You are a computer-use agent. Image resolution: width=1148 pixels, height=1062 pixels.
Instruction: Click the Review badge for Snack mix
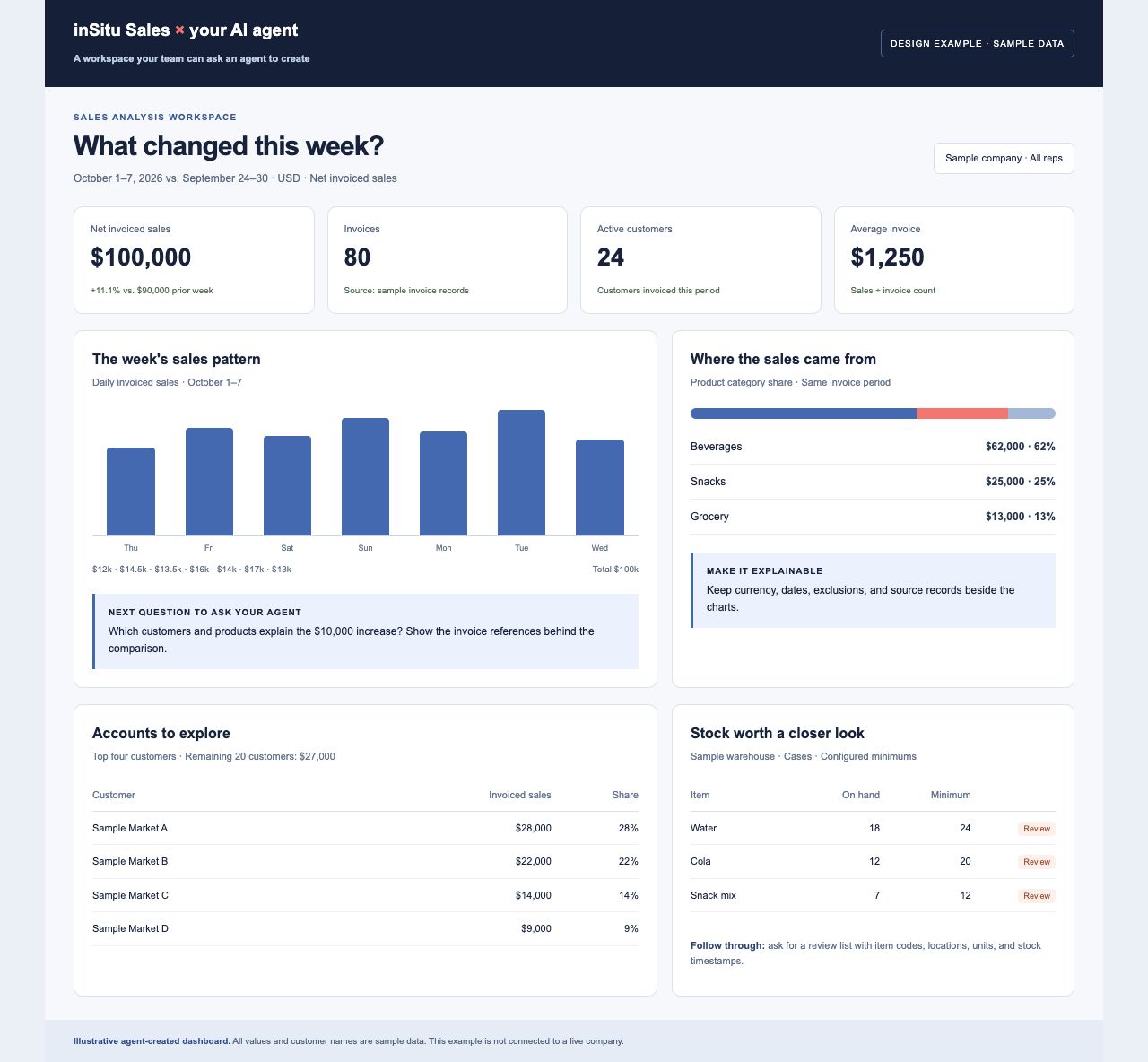(x=1037, y=896)
